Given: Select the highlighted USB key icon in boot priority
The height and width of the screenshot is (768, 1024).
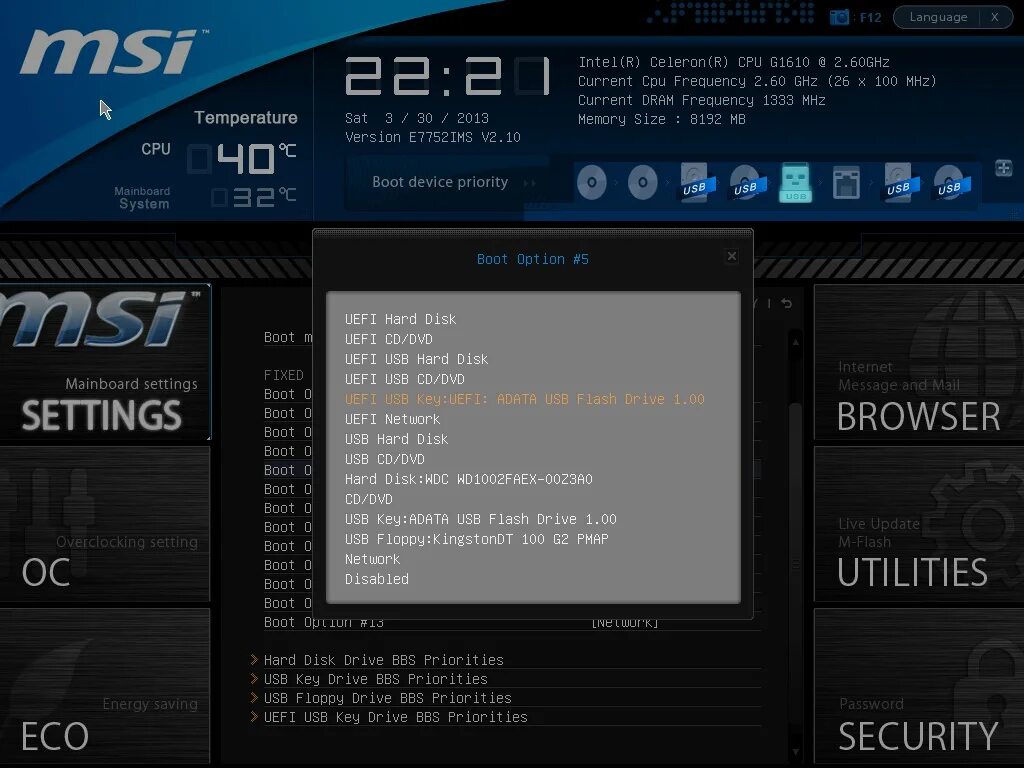Looking at the screenshot, I should (x=795, y=182).
